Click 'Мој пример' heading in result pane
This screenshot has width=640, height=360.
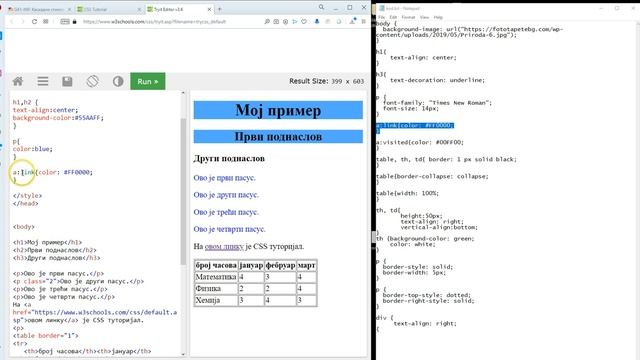point(278,110)
